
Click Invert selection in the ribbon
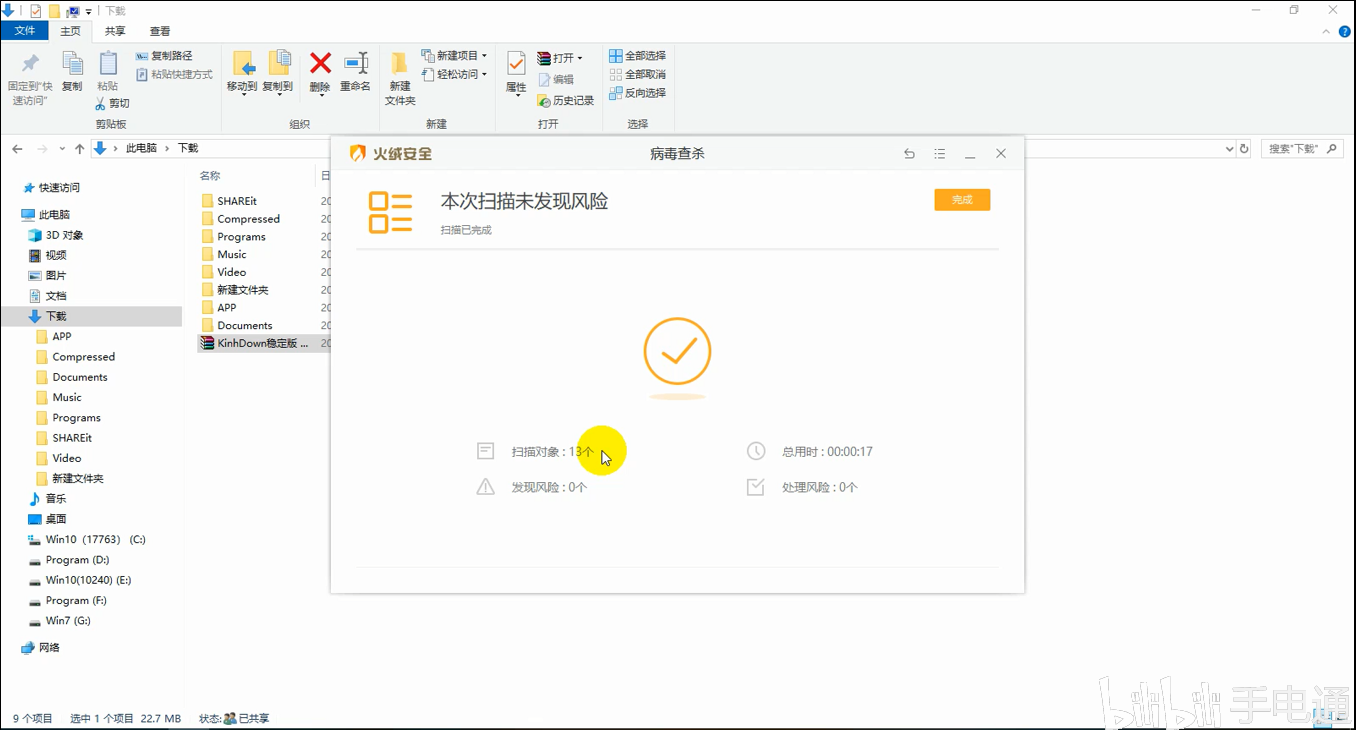pos(638,93)
